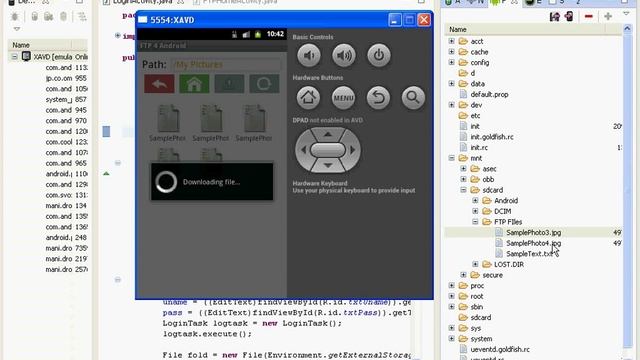The image size is (640, 360).
Task: Click the Path input field
Action: pos(227,64)
